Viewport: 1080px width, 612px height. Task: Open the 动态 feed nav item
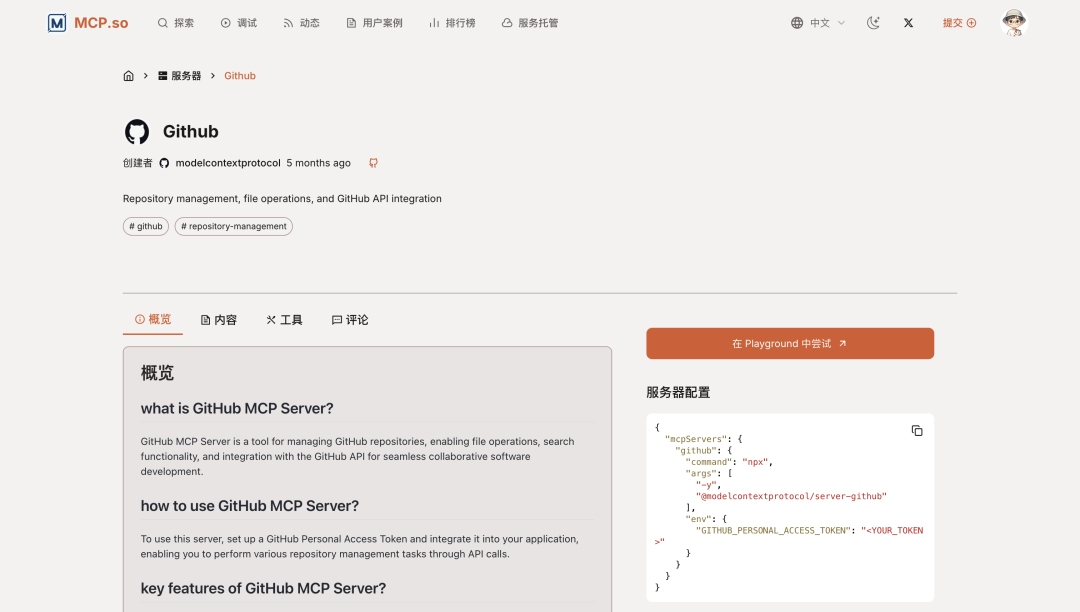click(301, 23)
